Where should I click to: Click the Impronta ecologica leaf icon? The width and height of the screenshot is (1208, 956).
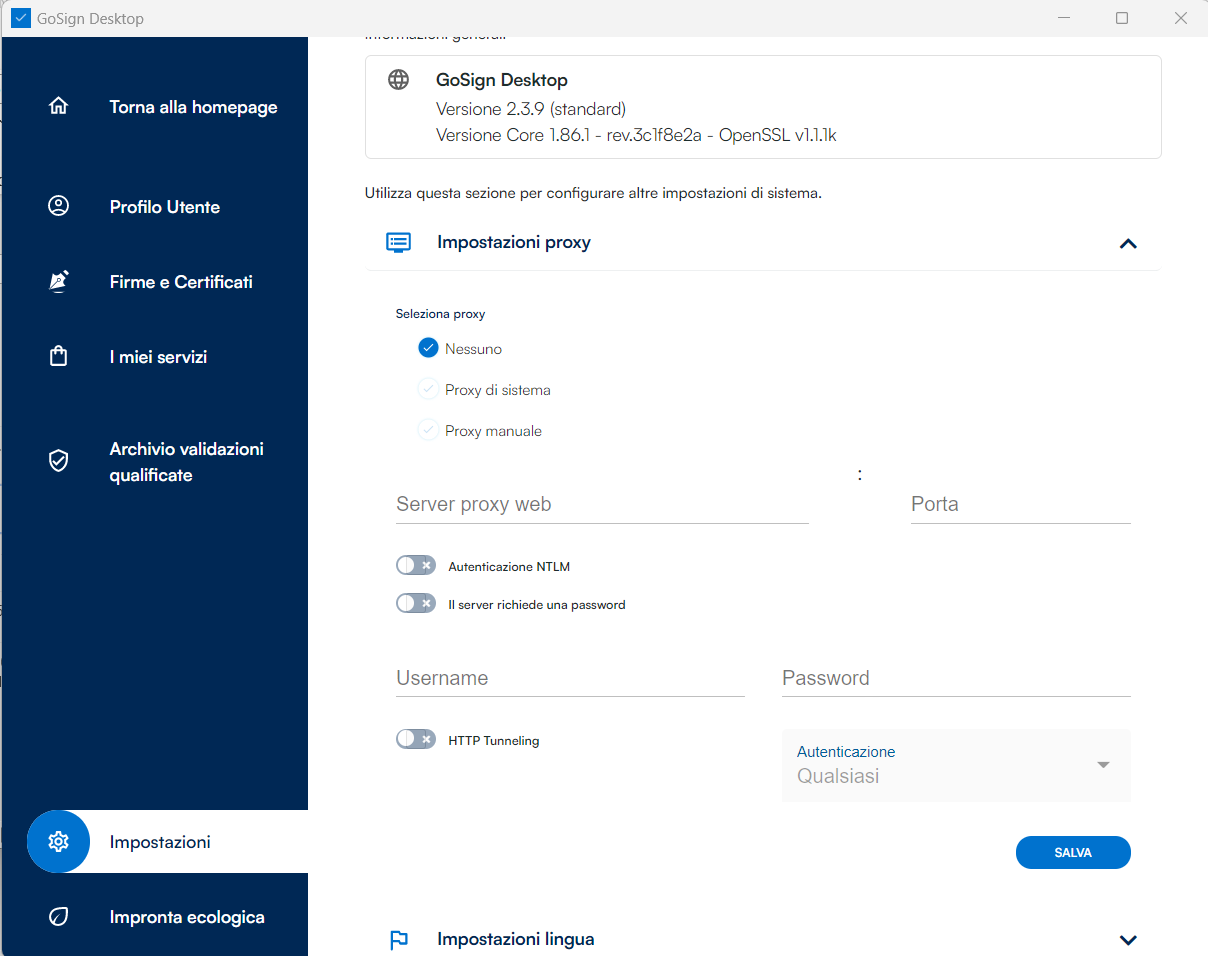58,917
